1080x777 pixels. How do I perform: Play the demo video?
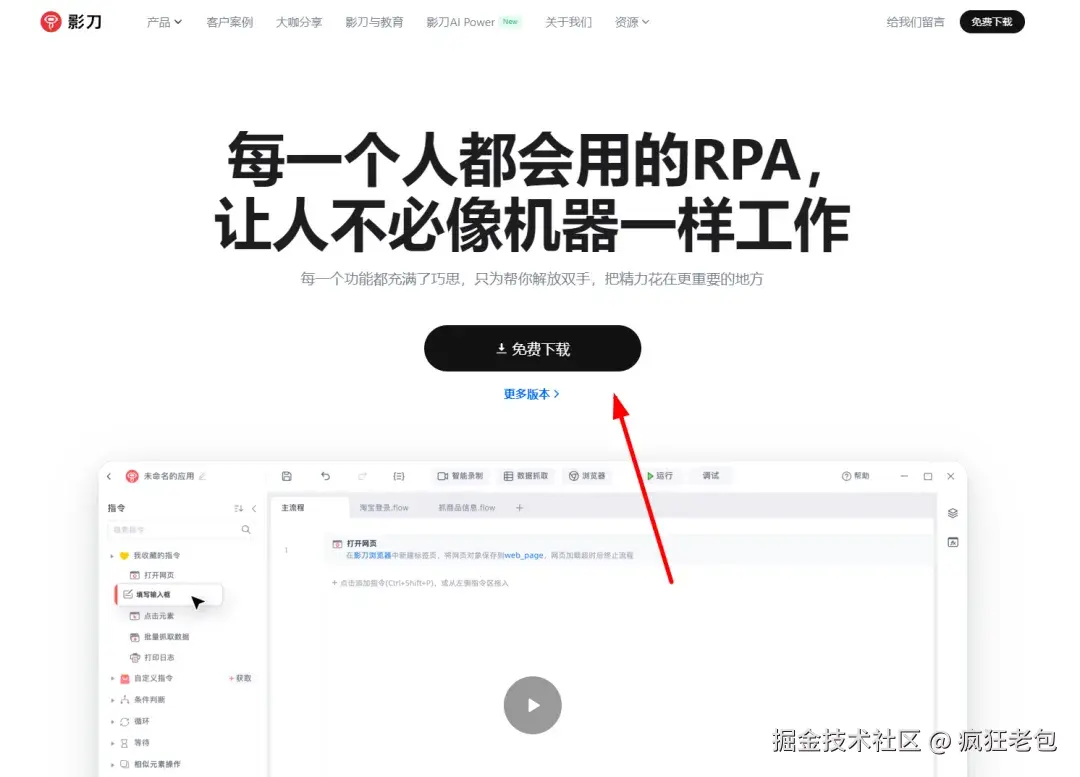[x=532, y=704]
